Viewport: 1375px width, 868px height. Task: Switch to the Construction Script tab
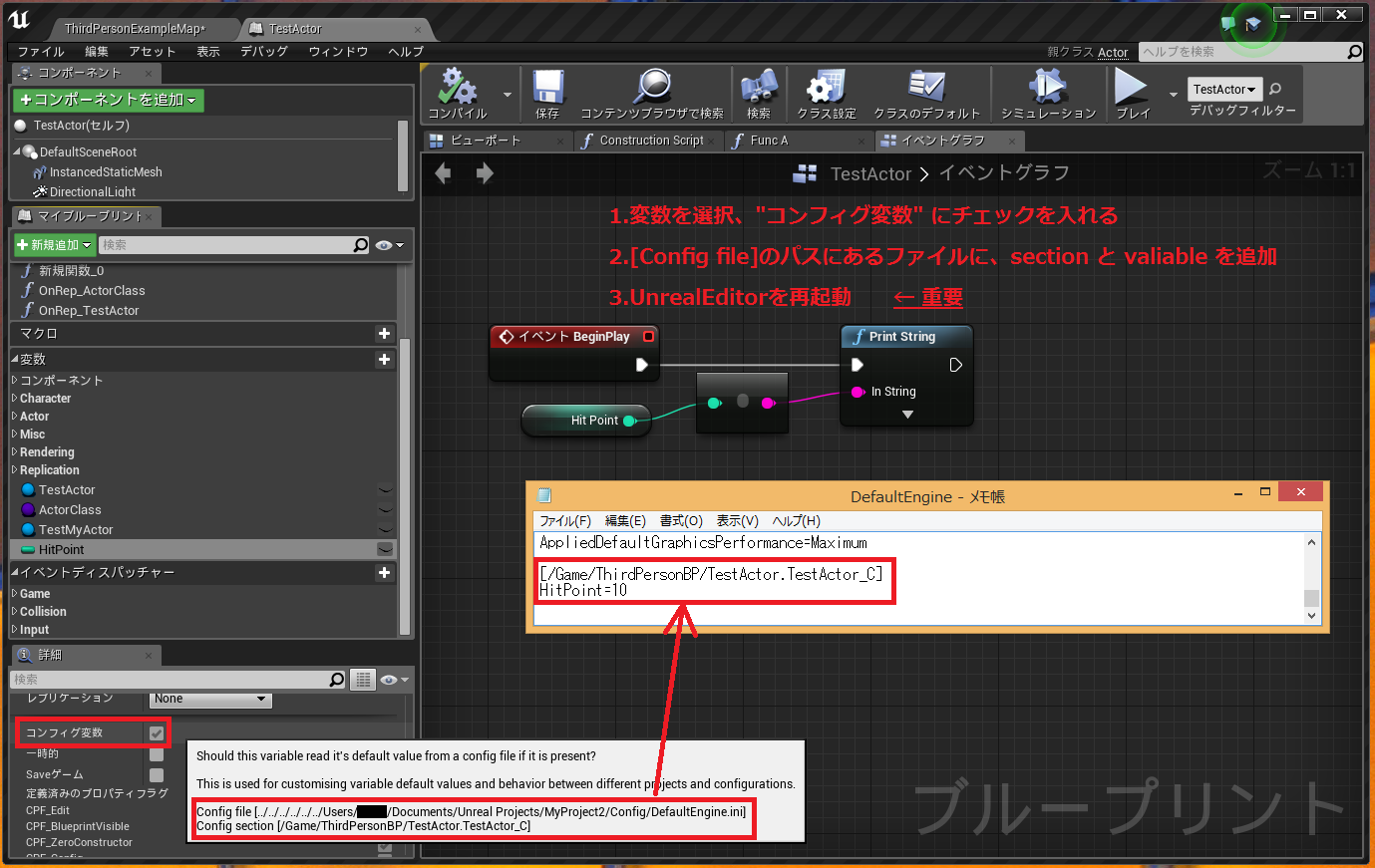[x=651, y=141]
